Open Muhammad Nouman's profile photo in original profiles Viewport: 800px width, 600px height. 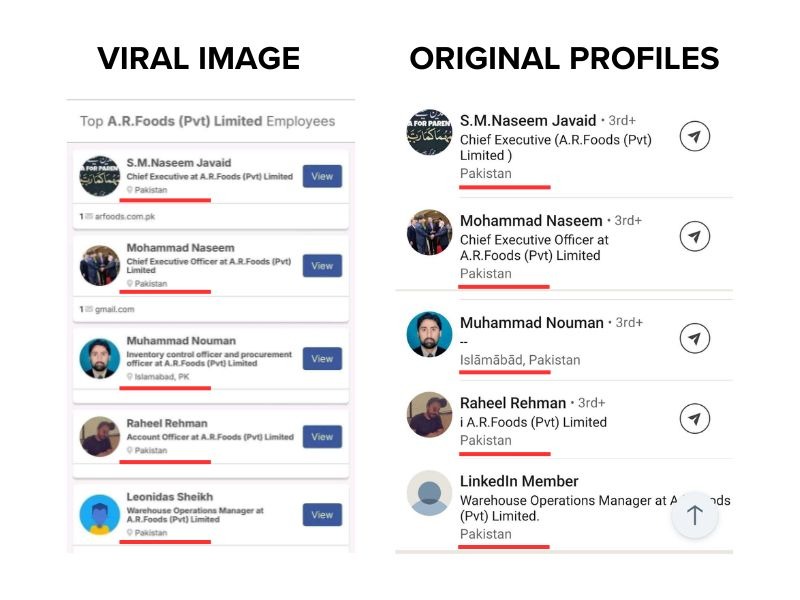(x=430, y=334)
